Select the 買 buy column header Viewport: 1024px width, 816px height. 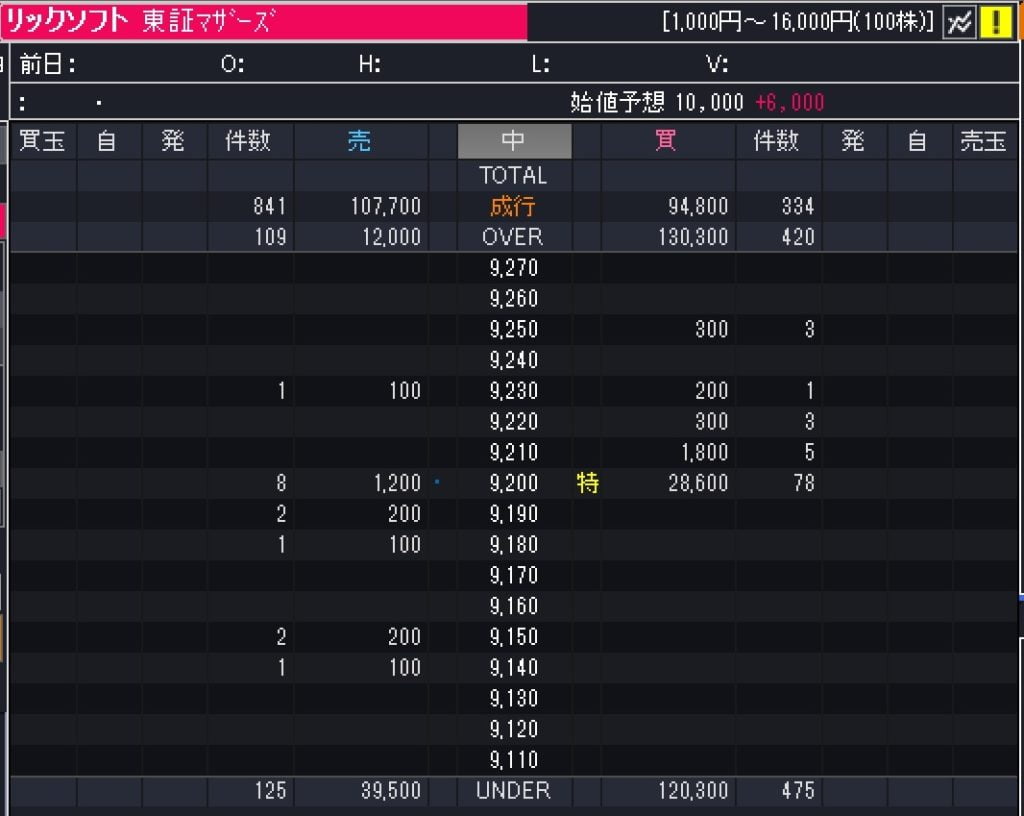point(665,141)
